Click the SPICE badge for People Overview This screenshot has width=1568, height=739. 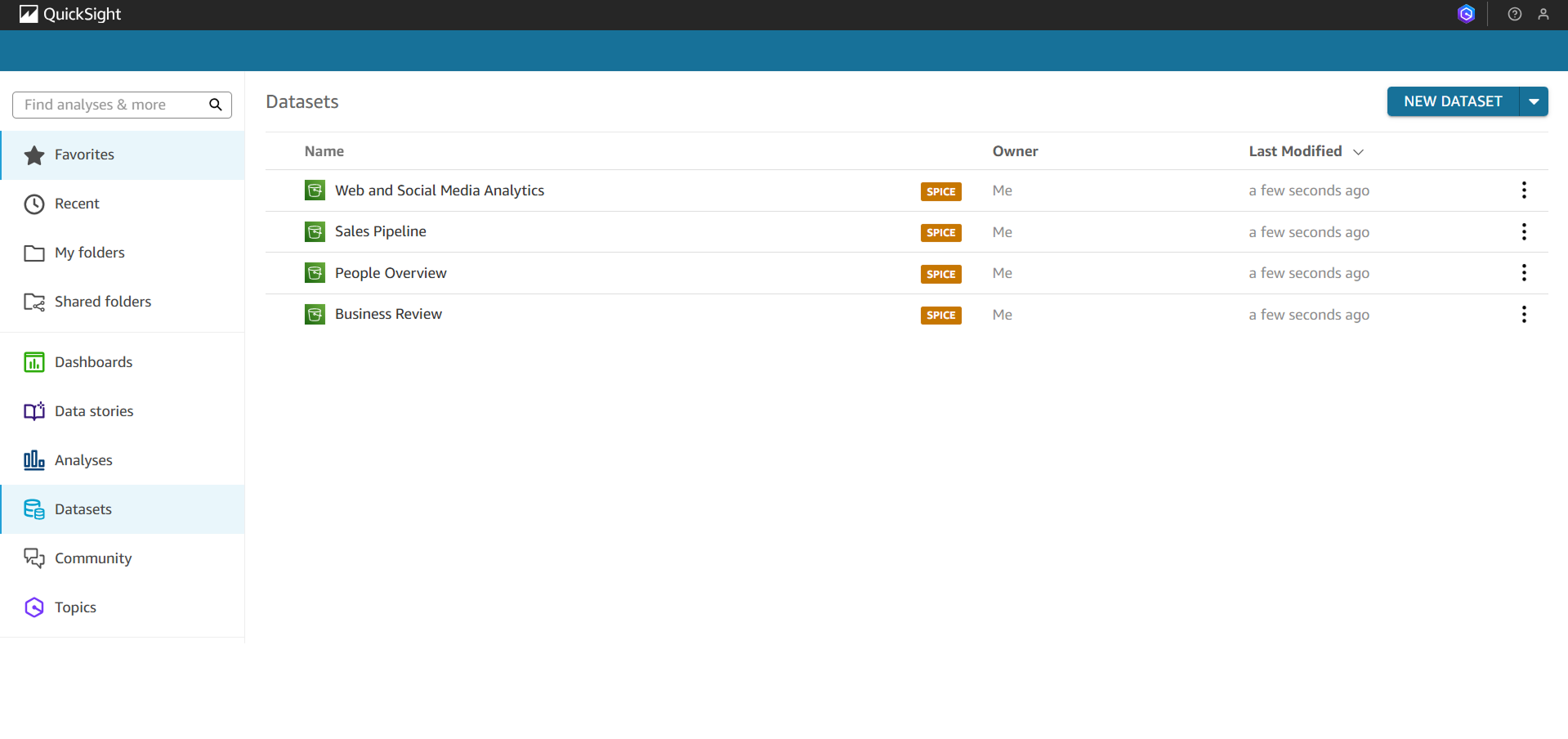point(940,274)
